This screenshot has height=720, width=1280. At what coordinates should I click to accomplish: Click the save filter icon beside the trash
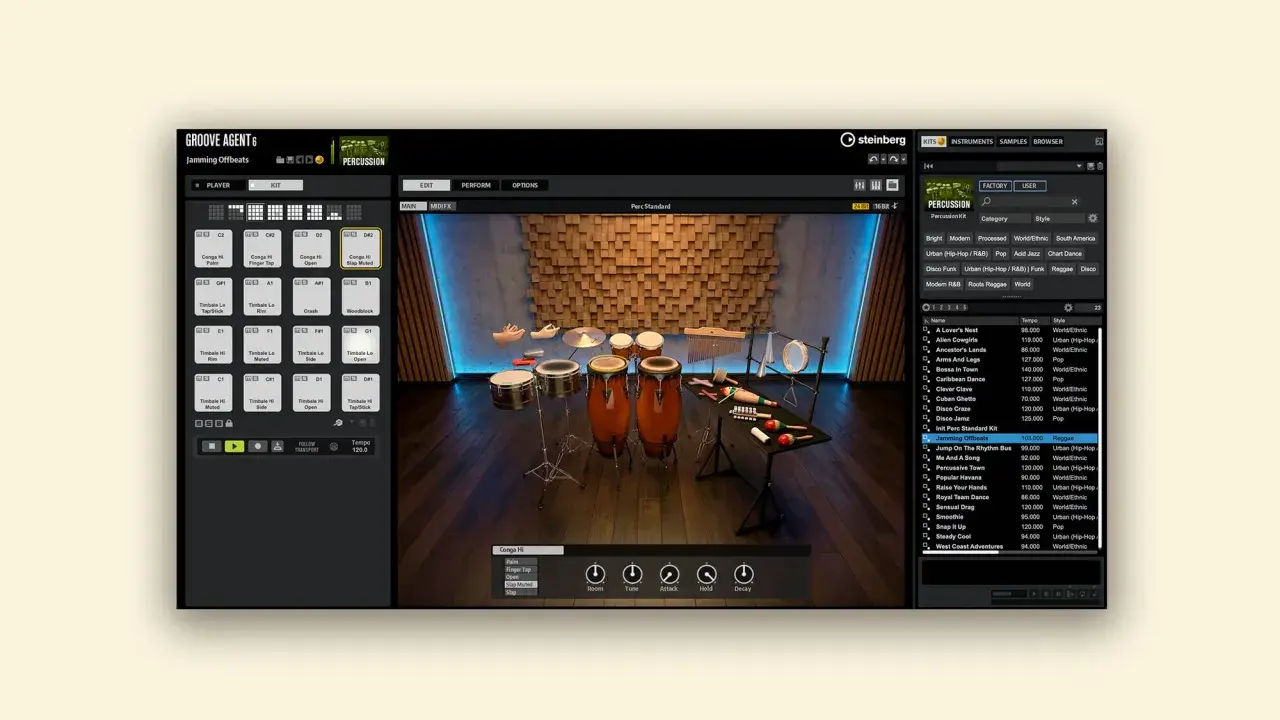coord(1091,166)
